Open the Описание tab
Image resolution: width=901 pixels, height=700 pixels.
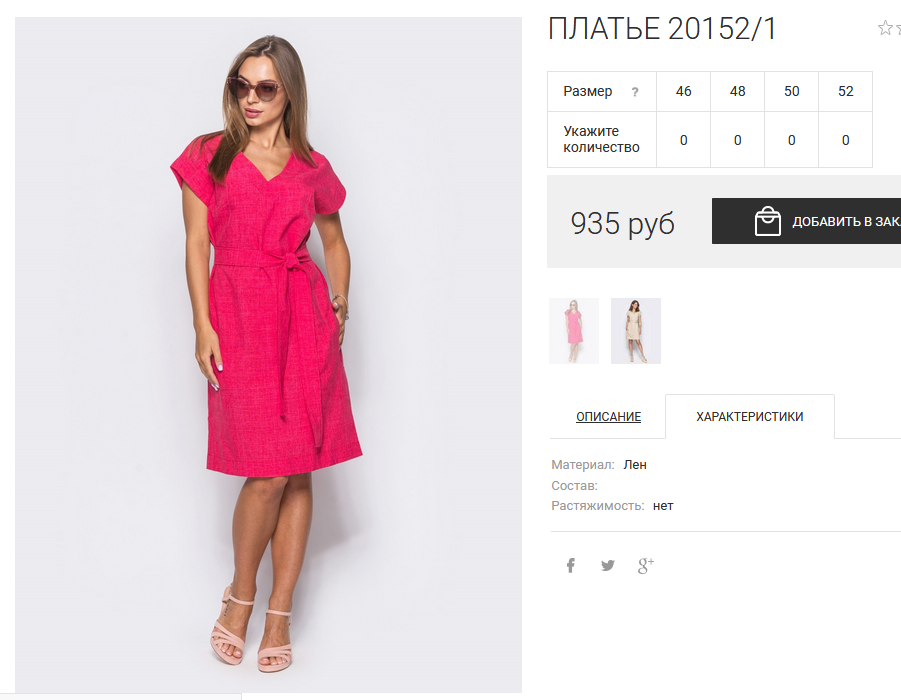coord(609,417)
